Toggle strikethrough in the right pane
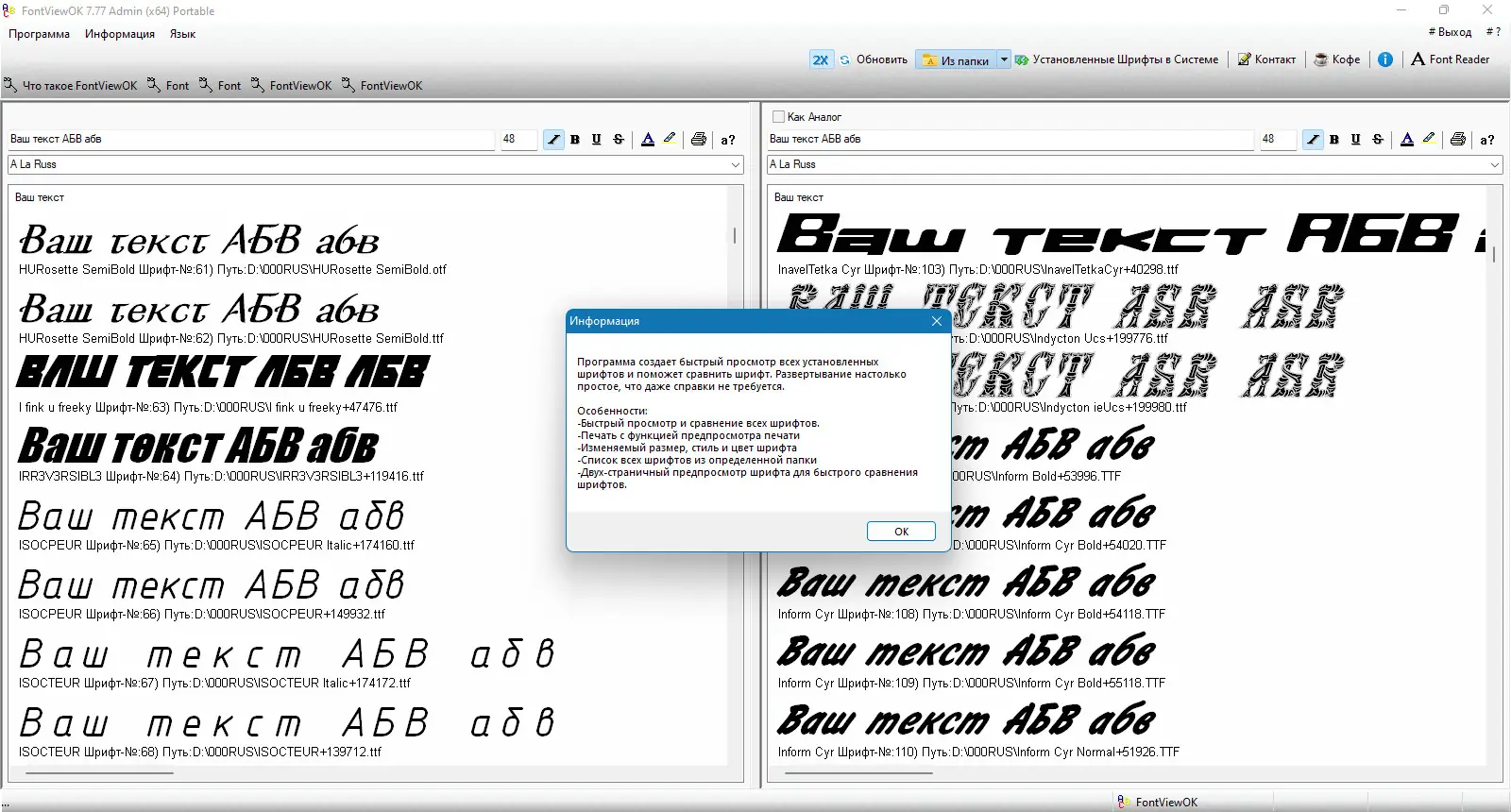 (1378, 140)
